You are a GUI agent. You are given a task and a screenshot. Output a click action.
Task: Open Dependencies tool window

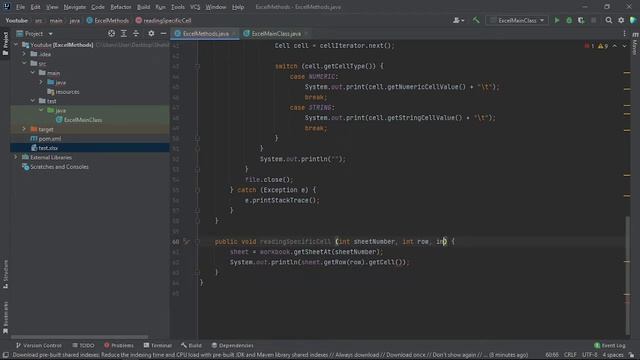(x=232, y=345)
